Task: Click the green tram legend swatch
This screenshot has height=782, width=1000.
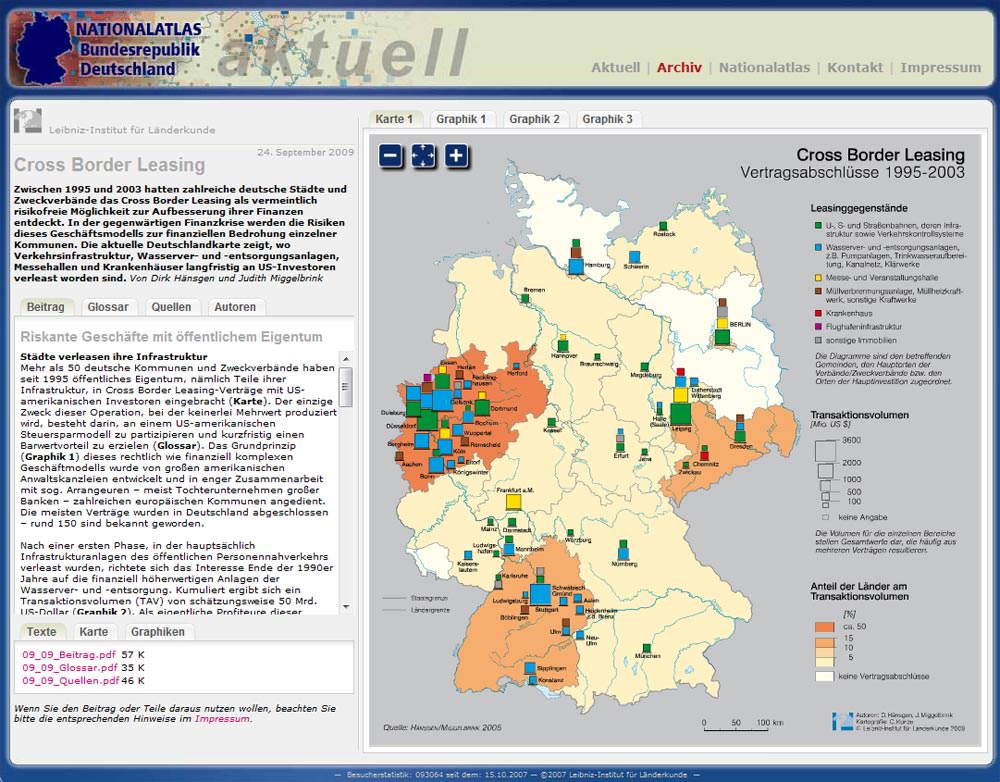Action: 818,226
